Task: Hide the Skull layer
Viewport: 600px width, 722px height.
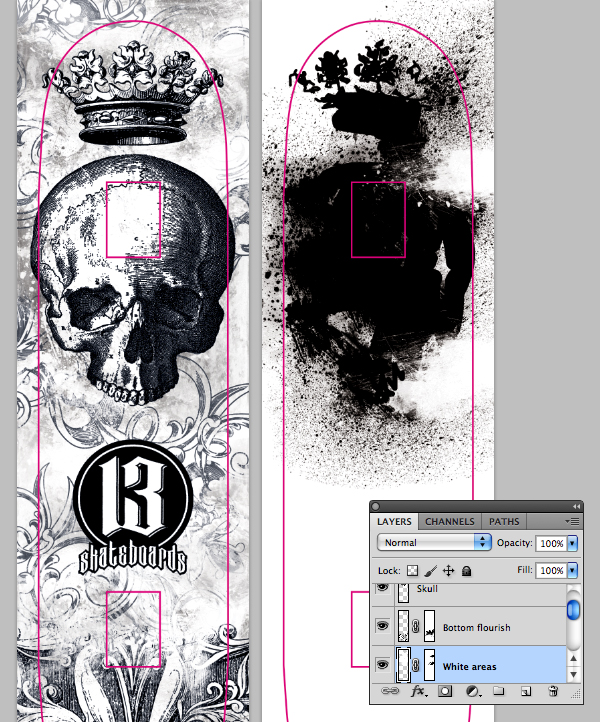Action: (x=382, y=588)
